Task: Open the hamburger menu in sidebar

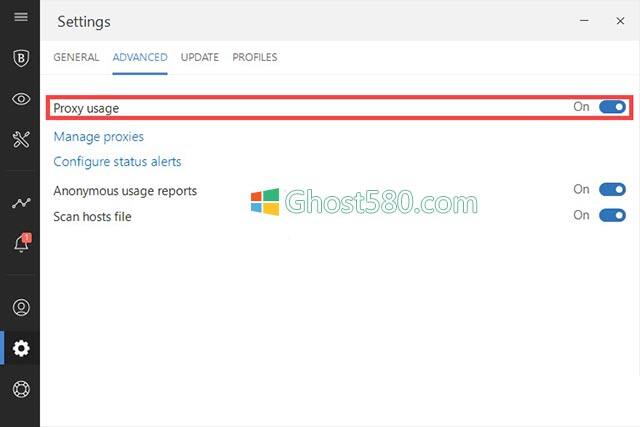Action: click(21, 17)
